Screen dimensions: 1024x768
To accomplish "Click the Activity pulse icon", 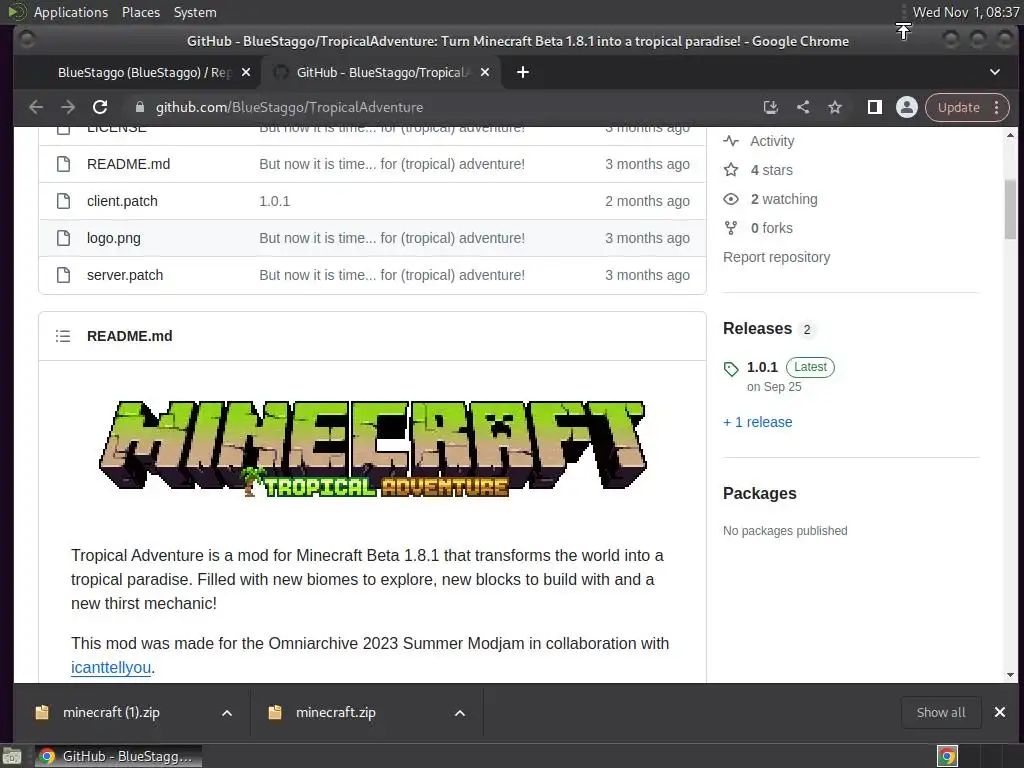I will point(731,141).
